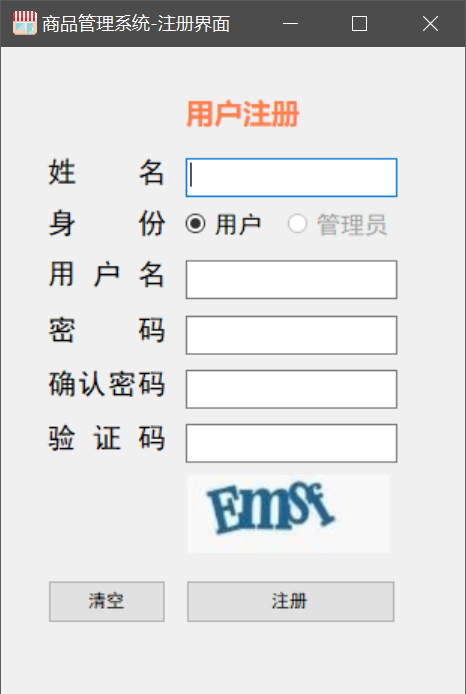Image resolution: width=466 pixels, height=694 pixels.
Task: Click the shop icon in title bar
Action: pyautogui.click(x=25, y=23)
